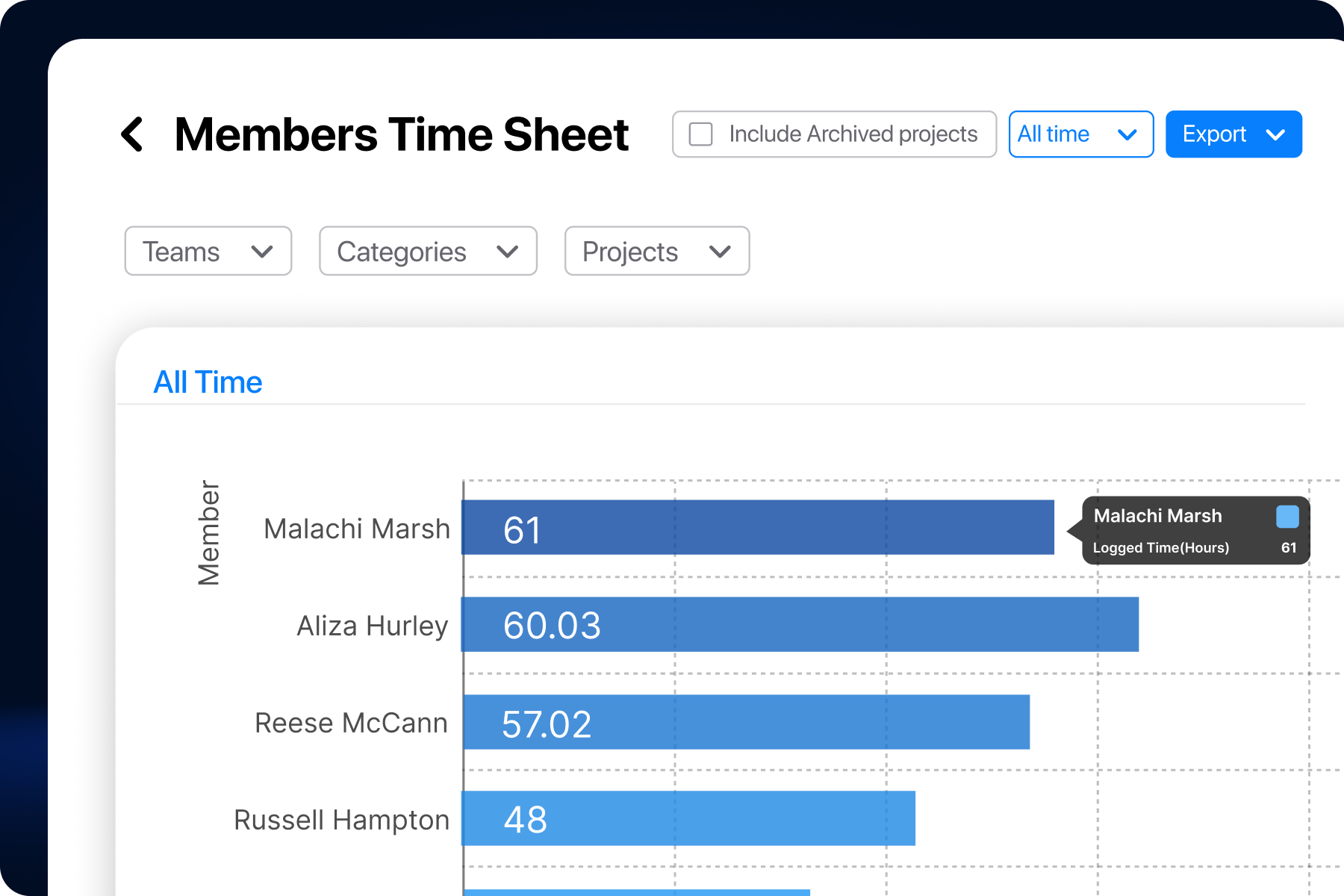This screenshot has height=896, width=1344.
Task: Select the All Time tab label
Action: pyautogui.click(x=208, y=382)
